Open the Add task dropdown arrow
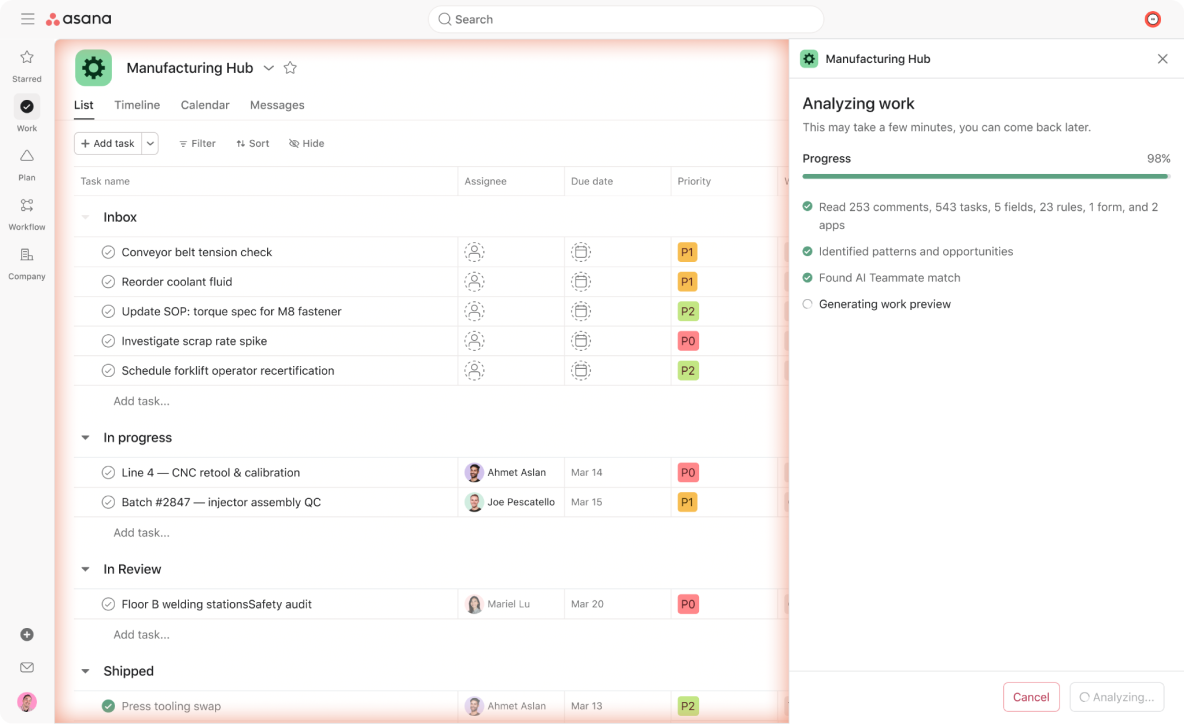The height and width of the screenshot is (728, 1184). tap(150, 143)
